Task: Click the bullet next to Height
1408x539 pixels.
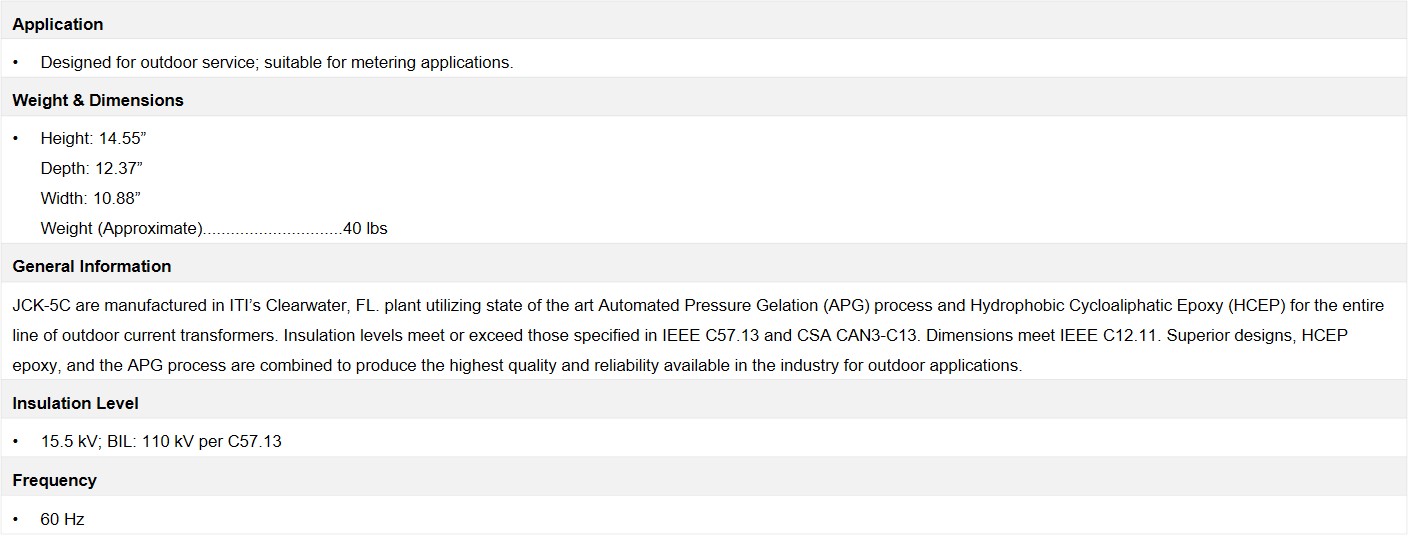Action: click(16, 138)
